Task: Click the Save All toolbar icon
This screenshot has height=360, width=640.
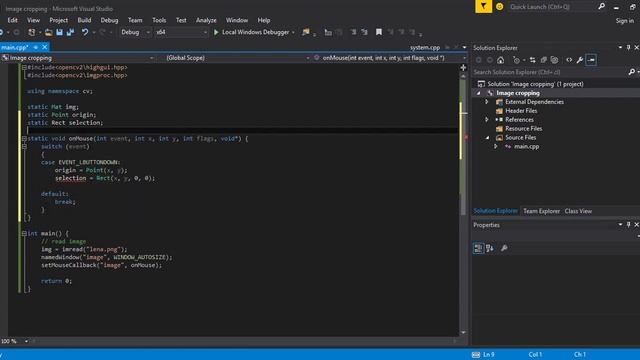Action: (x=70, y=32)
